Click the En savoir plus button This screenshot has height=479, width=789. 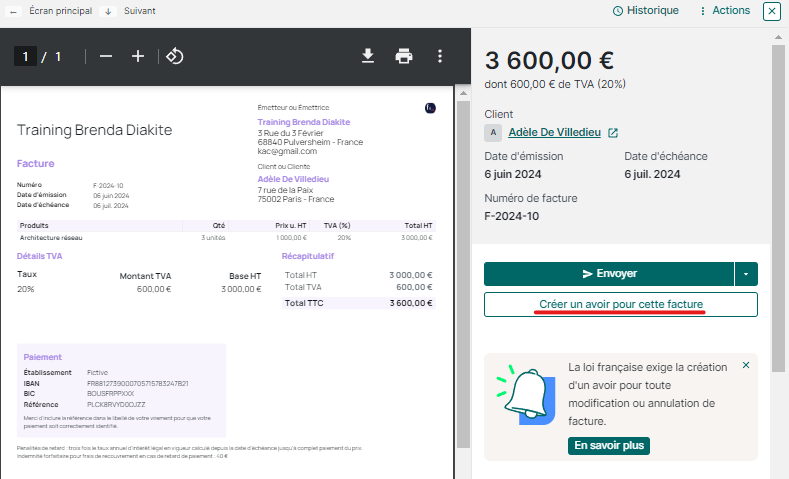(609, 445)
